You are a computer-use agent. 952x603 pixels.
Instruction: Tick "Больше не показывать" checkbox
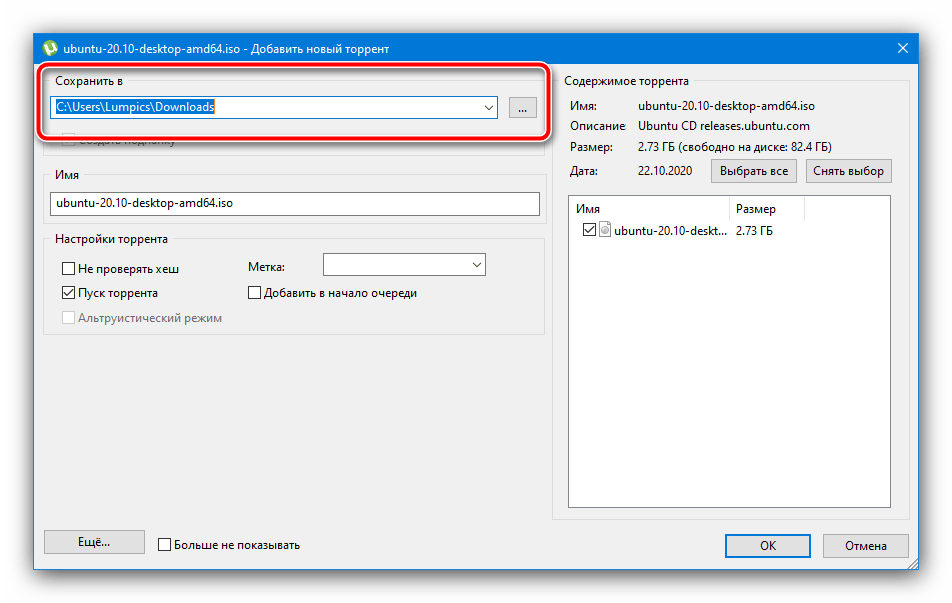point(165,545)
